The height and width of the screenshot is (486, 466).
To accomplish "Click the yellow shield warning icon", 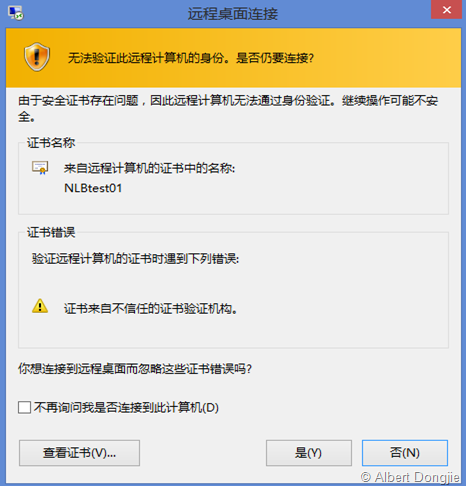I will [x=37, y=57].
